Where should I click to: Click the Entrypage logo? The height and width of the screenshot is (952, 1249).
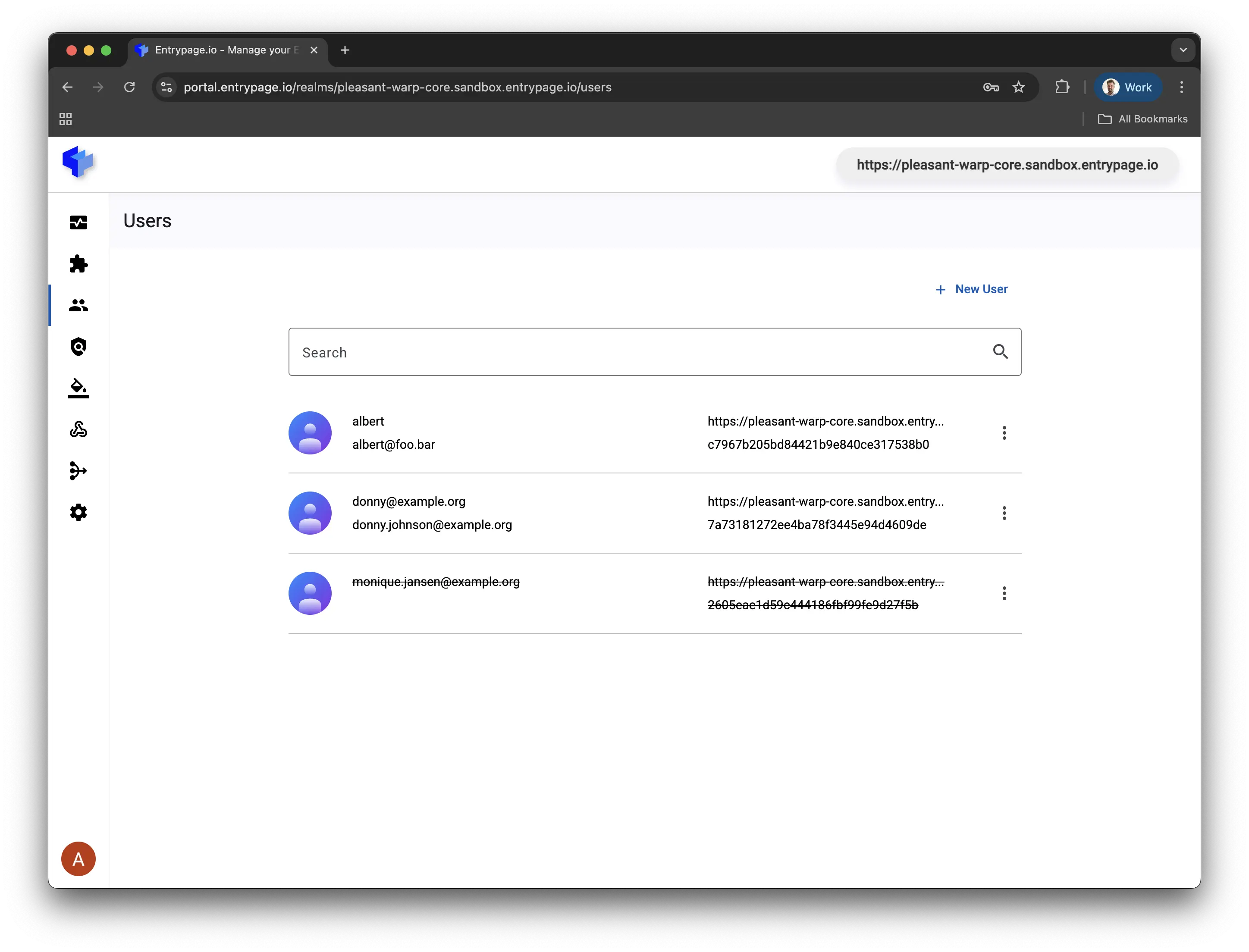click(x=78, y=163)
